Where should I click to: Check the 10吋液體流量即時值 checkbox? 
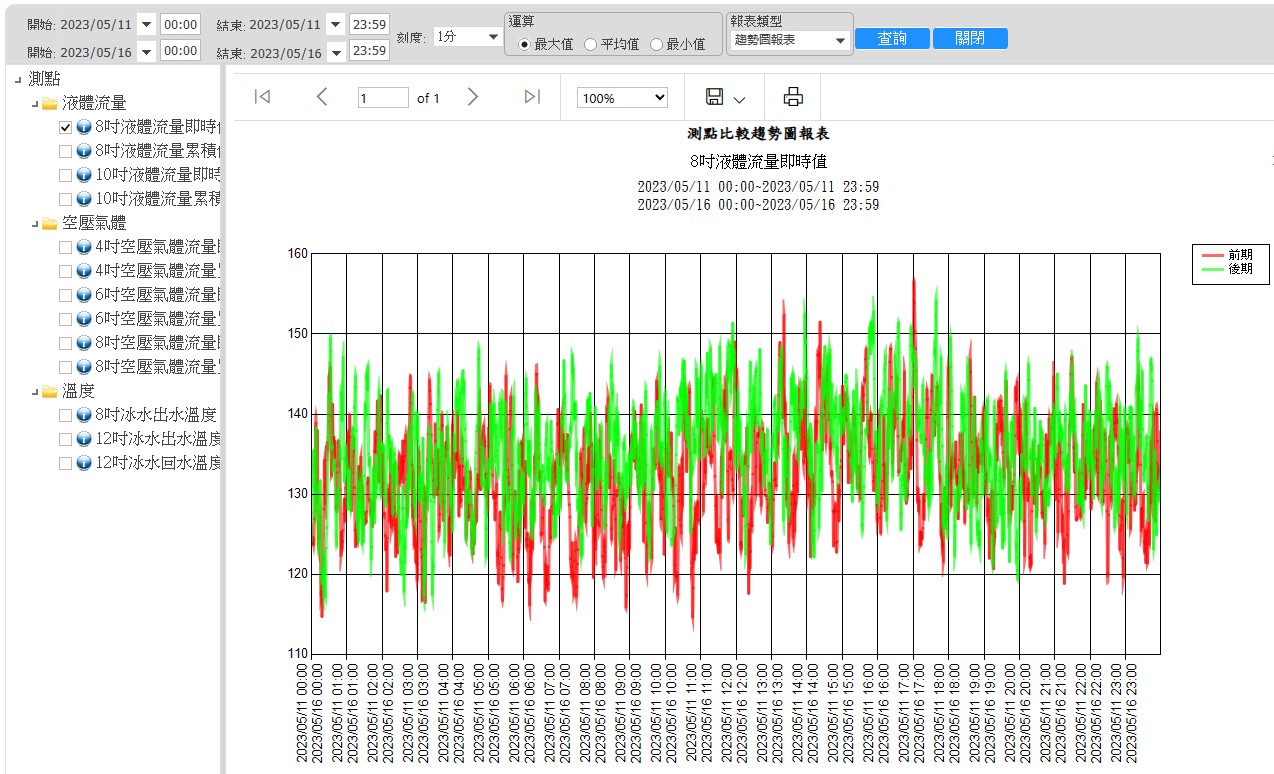pos(65,175)
